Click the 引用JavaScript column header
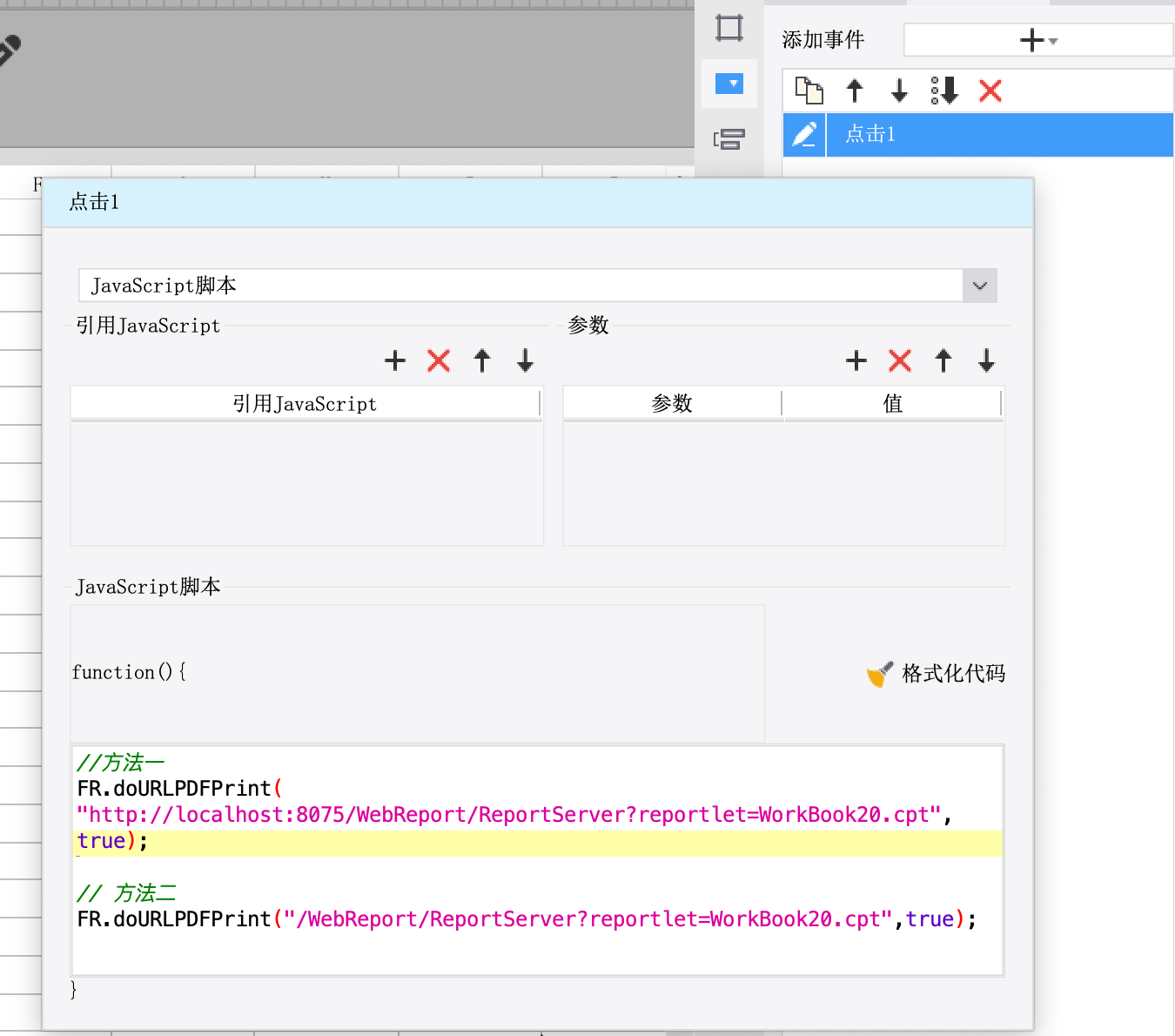This screenshot has width=1175, height=1036. pyautogui.click(x=305, y=403)
